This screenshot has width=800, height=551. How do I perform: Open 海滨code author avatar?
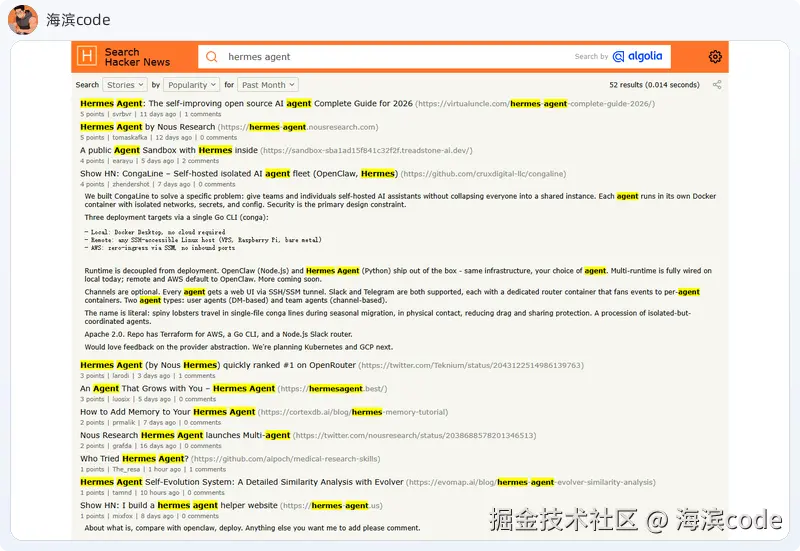click(23, 20)
